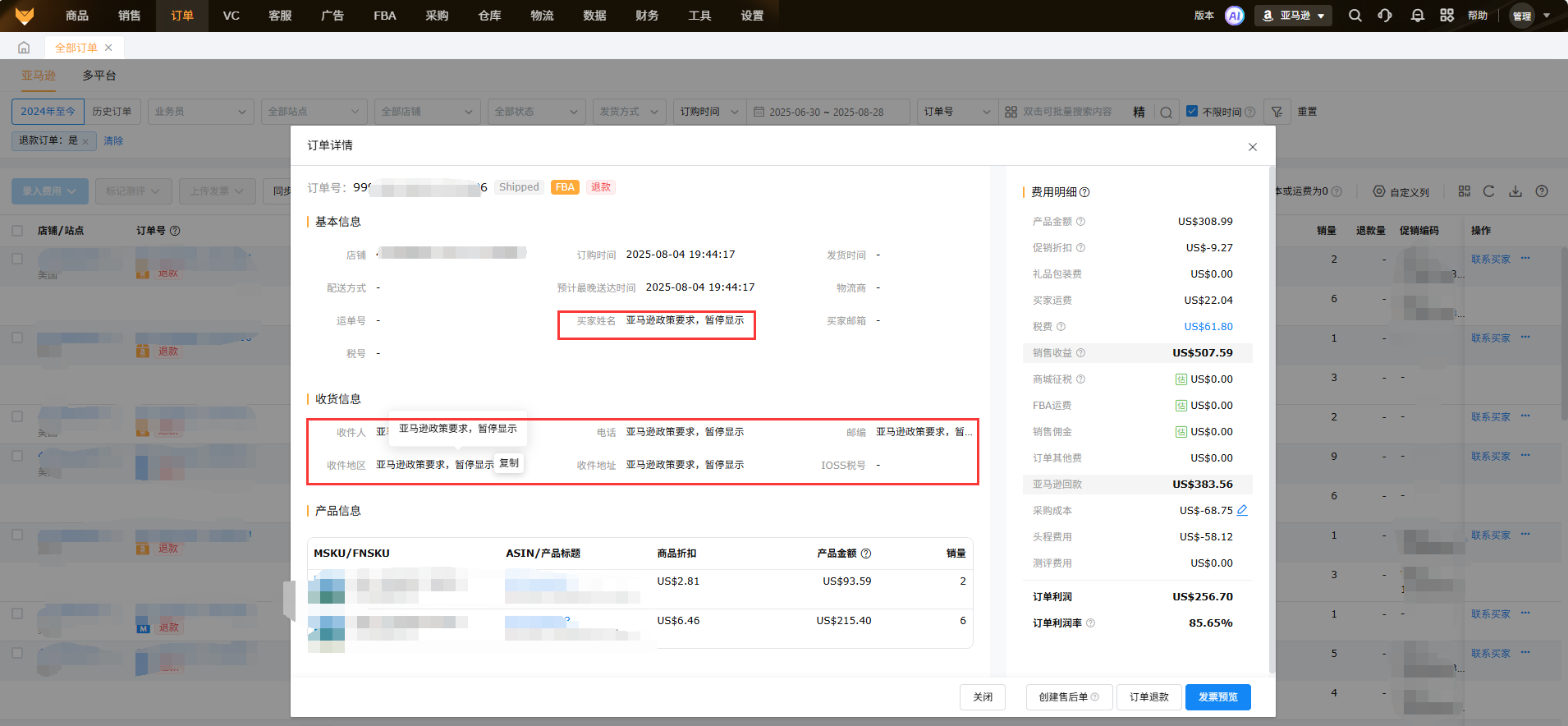Open the 全部站点 dropdown
This screenshot has height=726, width=1568.
(x=314, y=112)
